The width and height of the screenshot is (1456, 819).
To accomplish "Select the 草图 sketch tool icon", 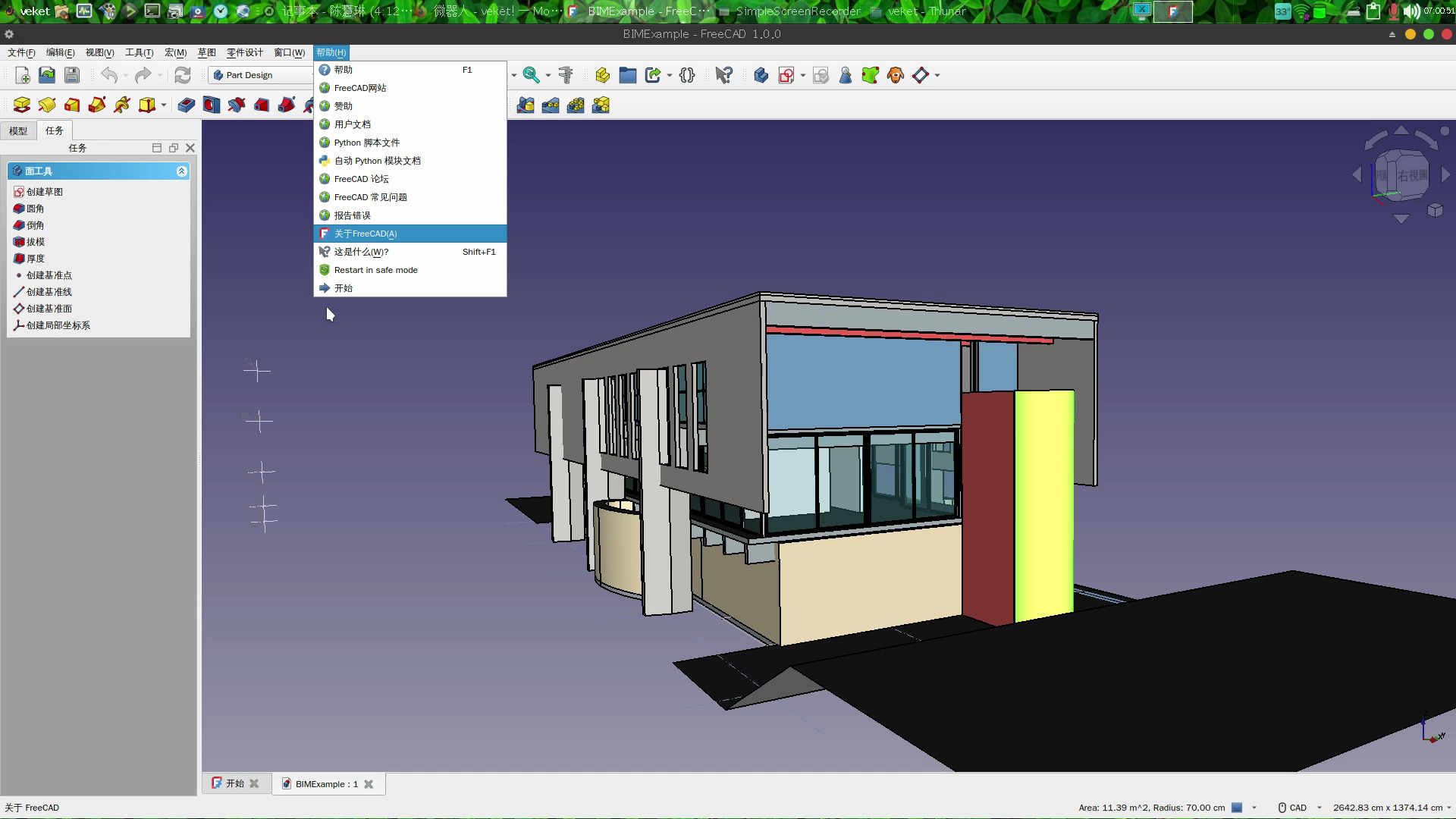I will 17,191.
